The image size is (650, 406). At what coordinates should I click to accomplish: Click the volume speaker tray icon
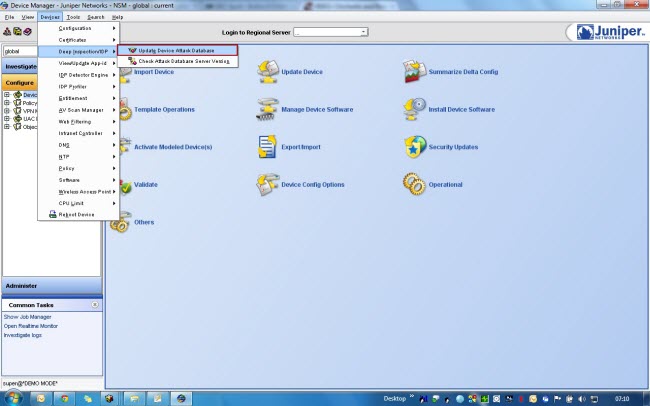(582, 399)
